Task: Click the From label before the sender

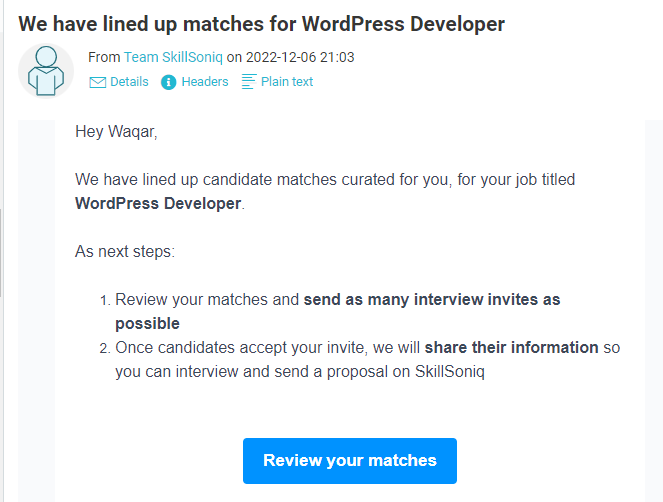Action: pos(104,58)
